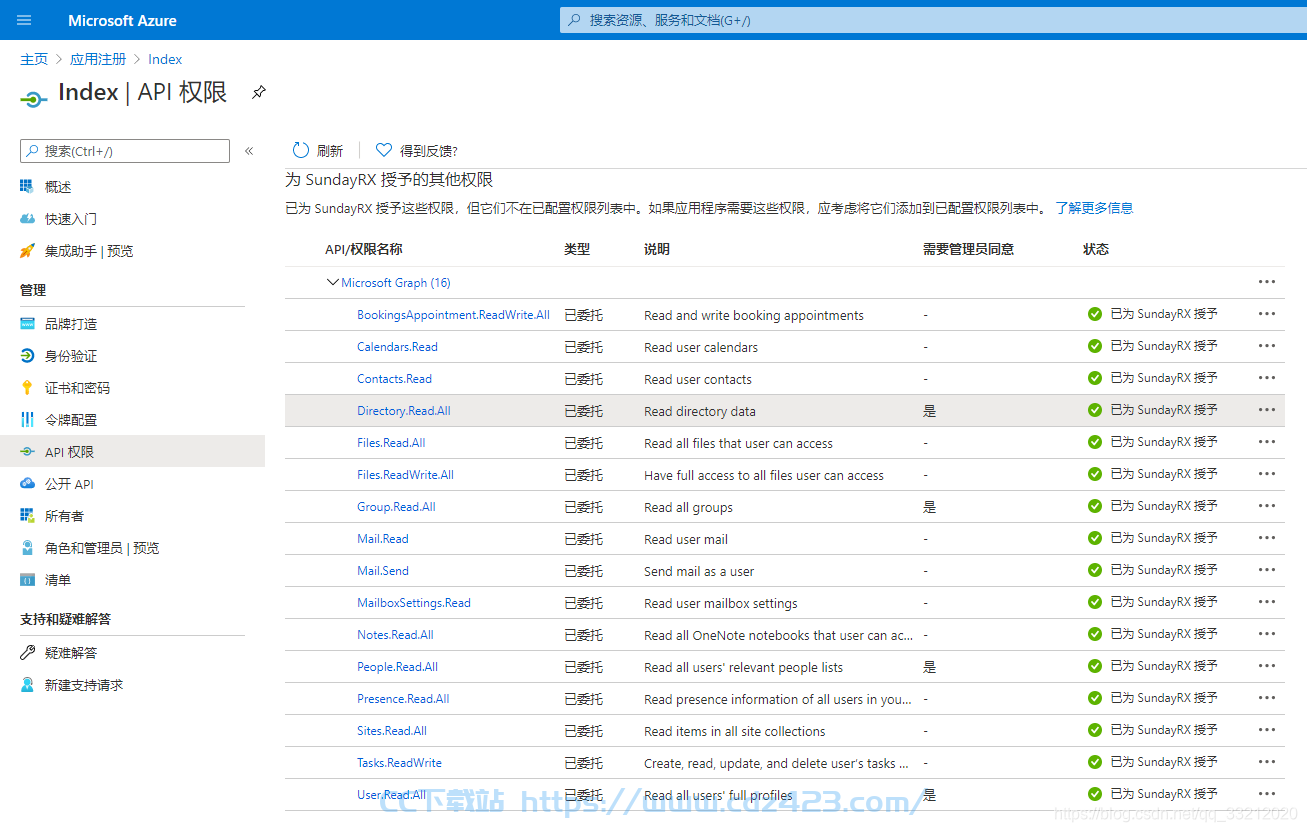The height and width of the screenshot is (832, 1307).
Task: Open ellipsis menu for Calendars.Read row
Action: pos(1267,346)
